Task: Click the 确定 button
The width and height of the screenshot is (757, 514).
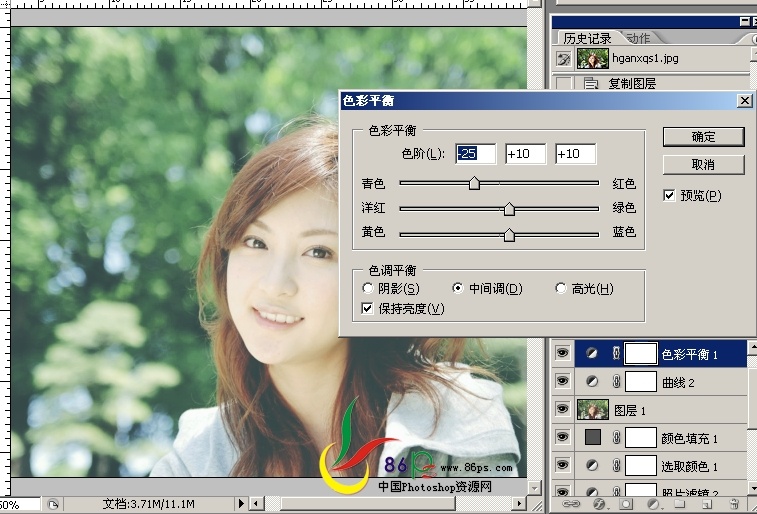Action: coord(703,137)
